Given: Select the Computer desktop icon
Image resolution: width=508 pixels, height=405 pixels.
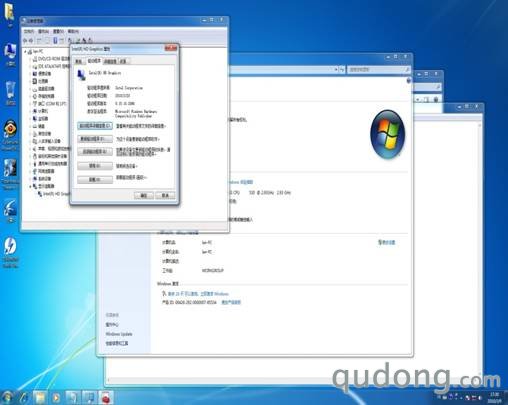Looking at the screenshot, I should click(x=10, y=54).
